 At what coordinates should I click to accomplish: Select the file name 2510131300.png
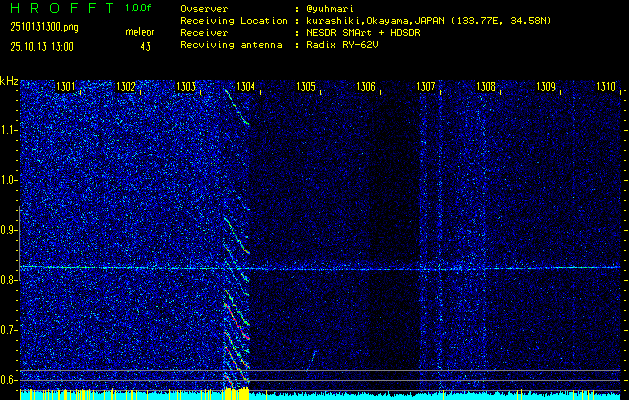[45, 27]
